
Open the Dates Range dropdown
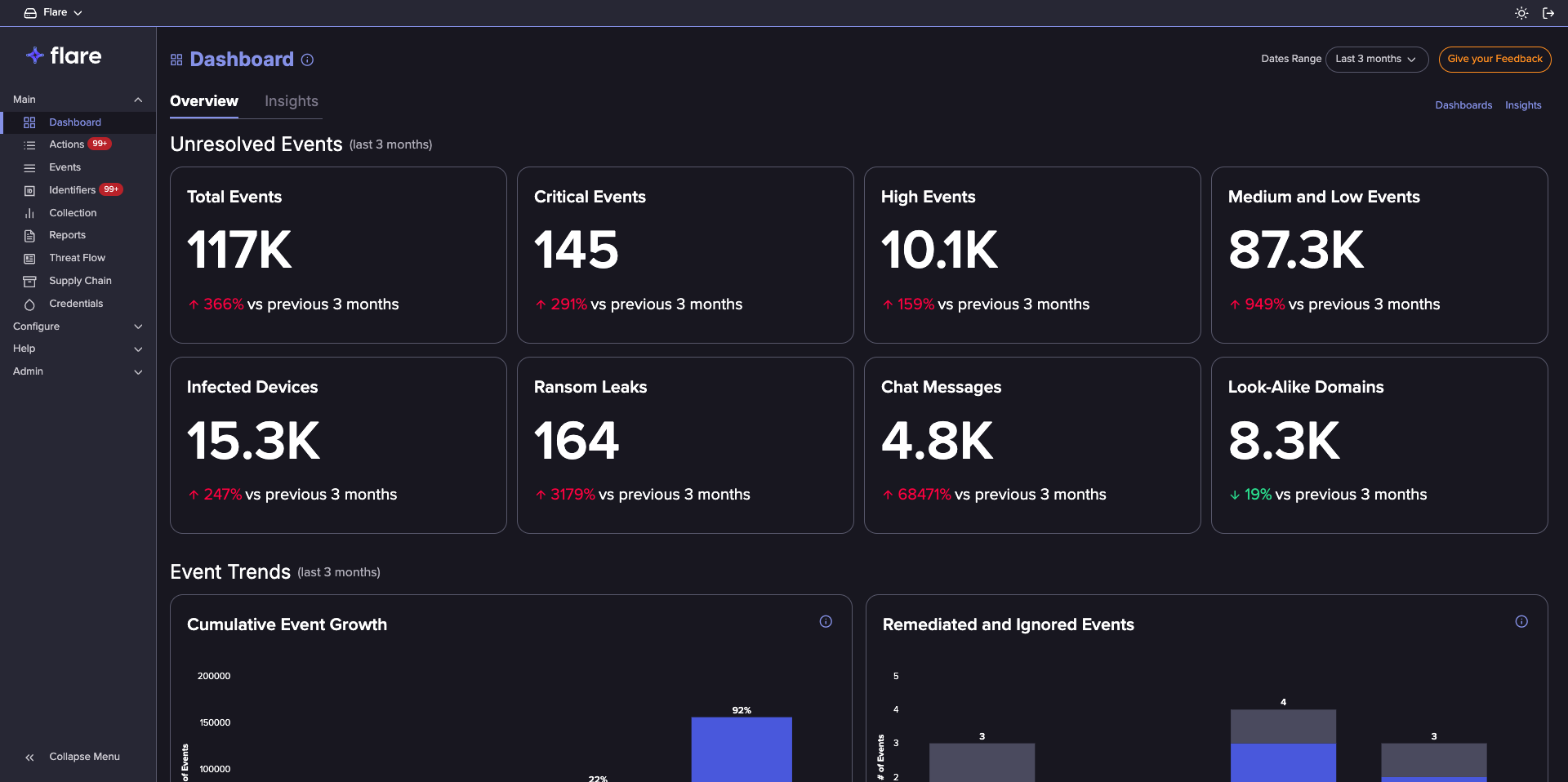tap(1376, 59)
